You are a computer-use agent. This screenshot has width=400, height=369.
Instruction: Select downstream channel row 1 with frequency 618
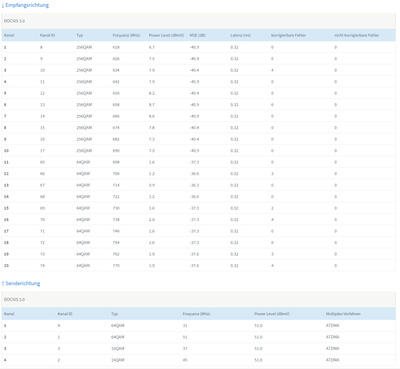(x=199, y=47)
